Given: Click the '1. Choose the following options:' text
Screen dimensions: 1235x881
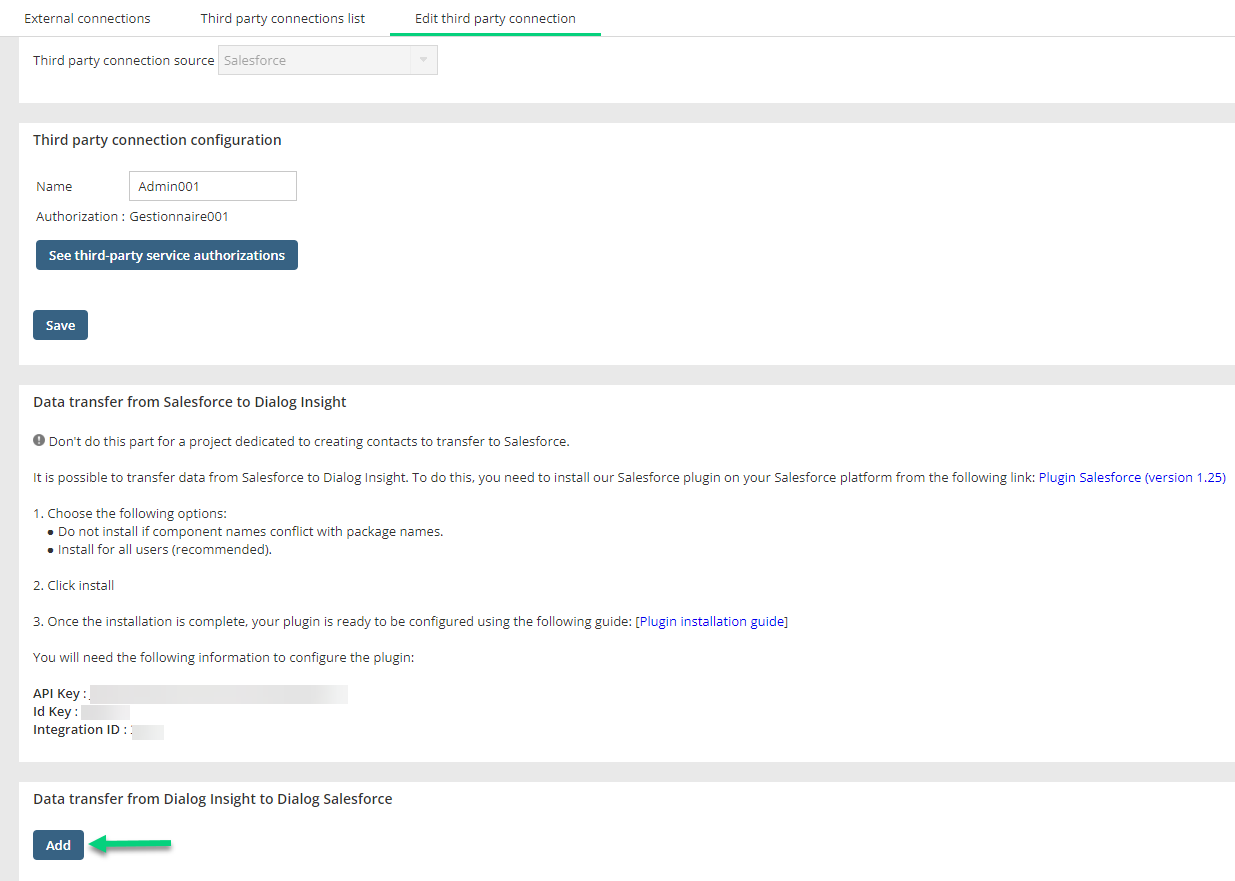Looking at the screenshot, I should 130,513.
